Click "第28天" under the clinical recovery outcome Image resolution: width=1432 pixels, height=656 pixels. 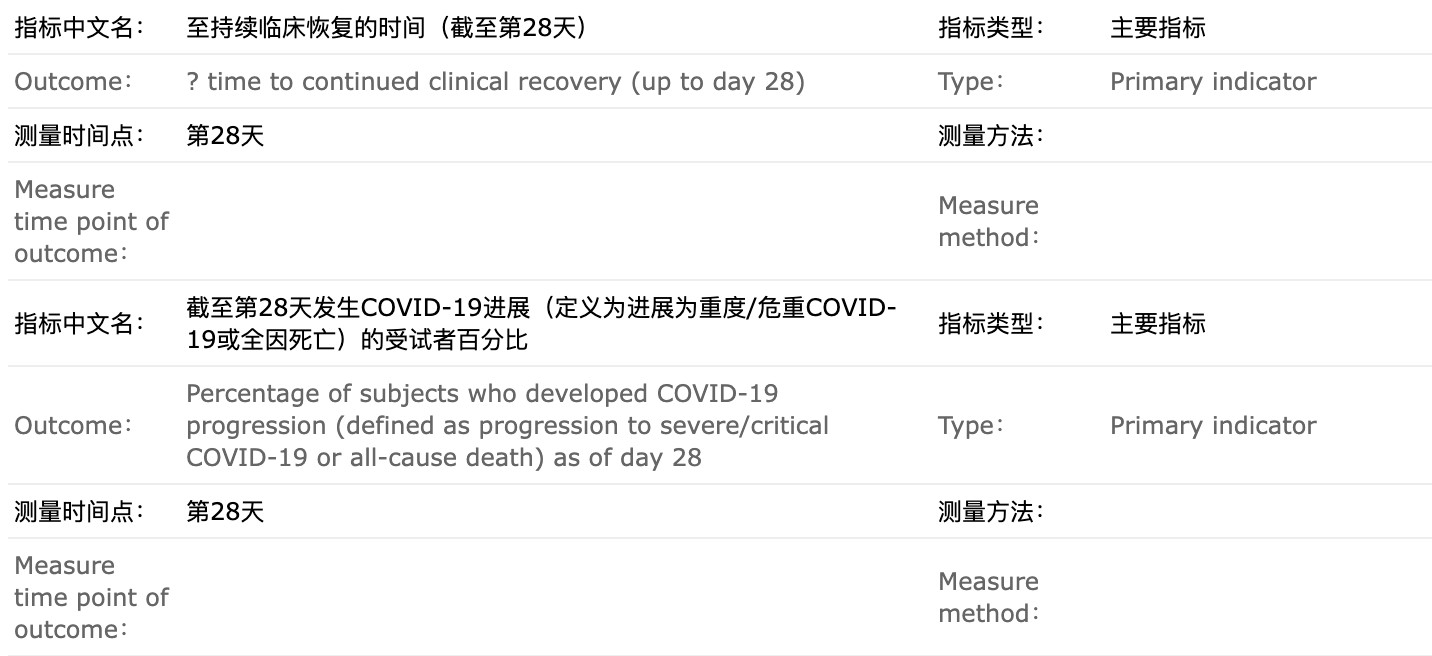coord(225,135)
